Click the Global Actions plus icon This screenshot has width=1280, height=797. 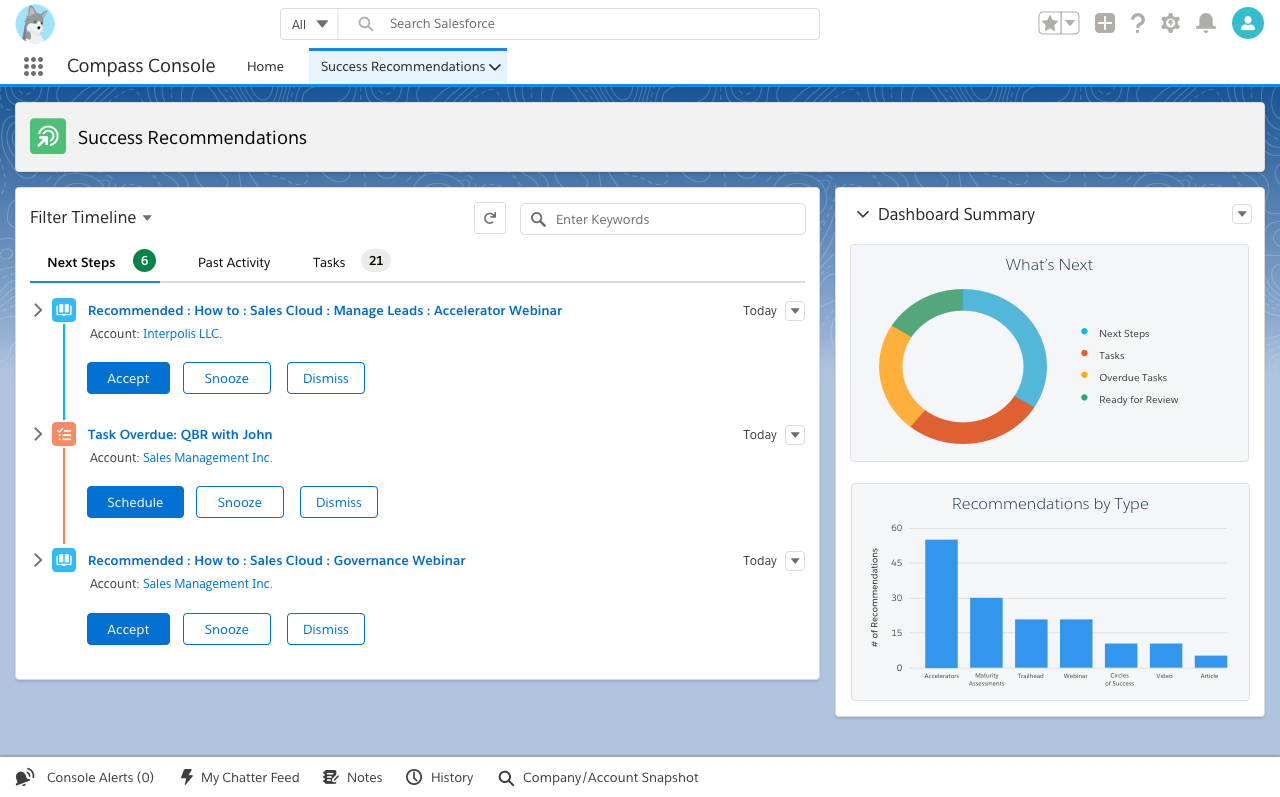(x=1104, y=23)
